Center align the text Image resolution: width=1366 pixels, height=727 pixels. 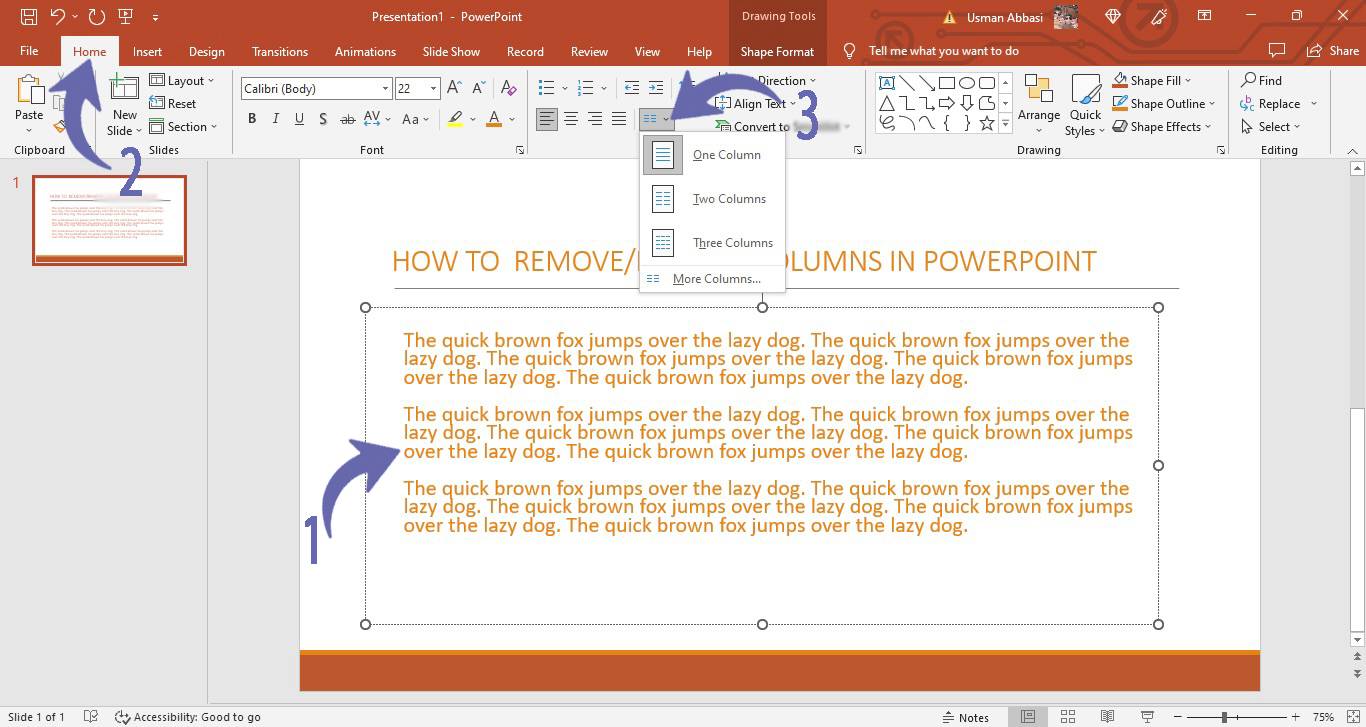(571, 119)
